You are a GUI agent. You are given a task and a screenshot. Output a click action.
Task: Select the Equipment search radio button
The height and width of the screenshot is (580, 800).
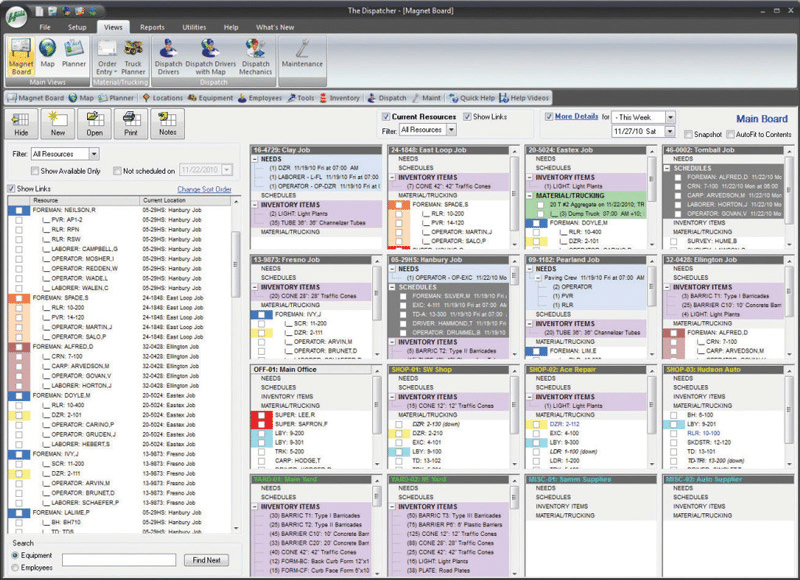coord(14,555)
